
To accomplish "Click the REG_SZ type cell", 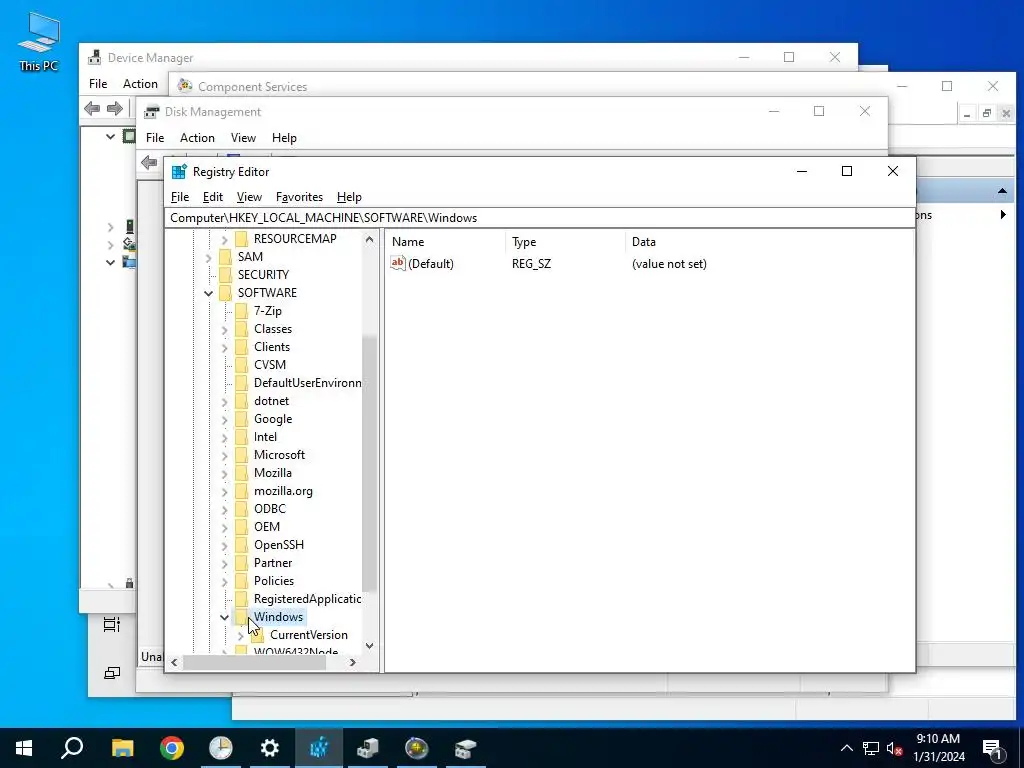I will 532,264.
